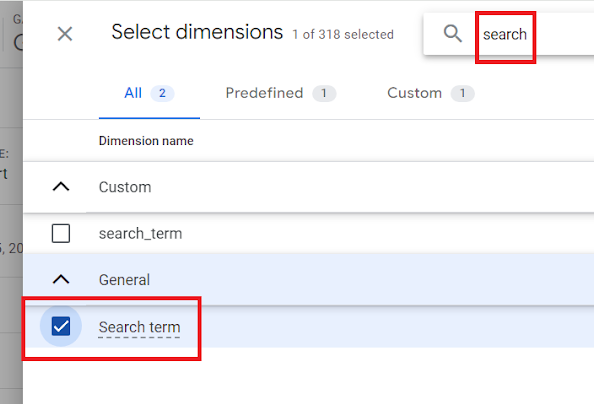Click the magnifier search icon
Image resolution: width=594 pixels, height=404 pixels.
(x=453, y=34)
